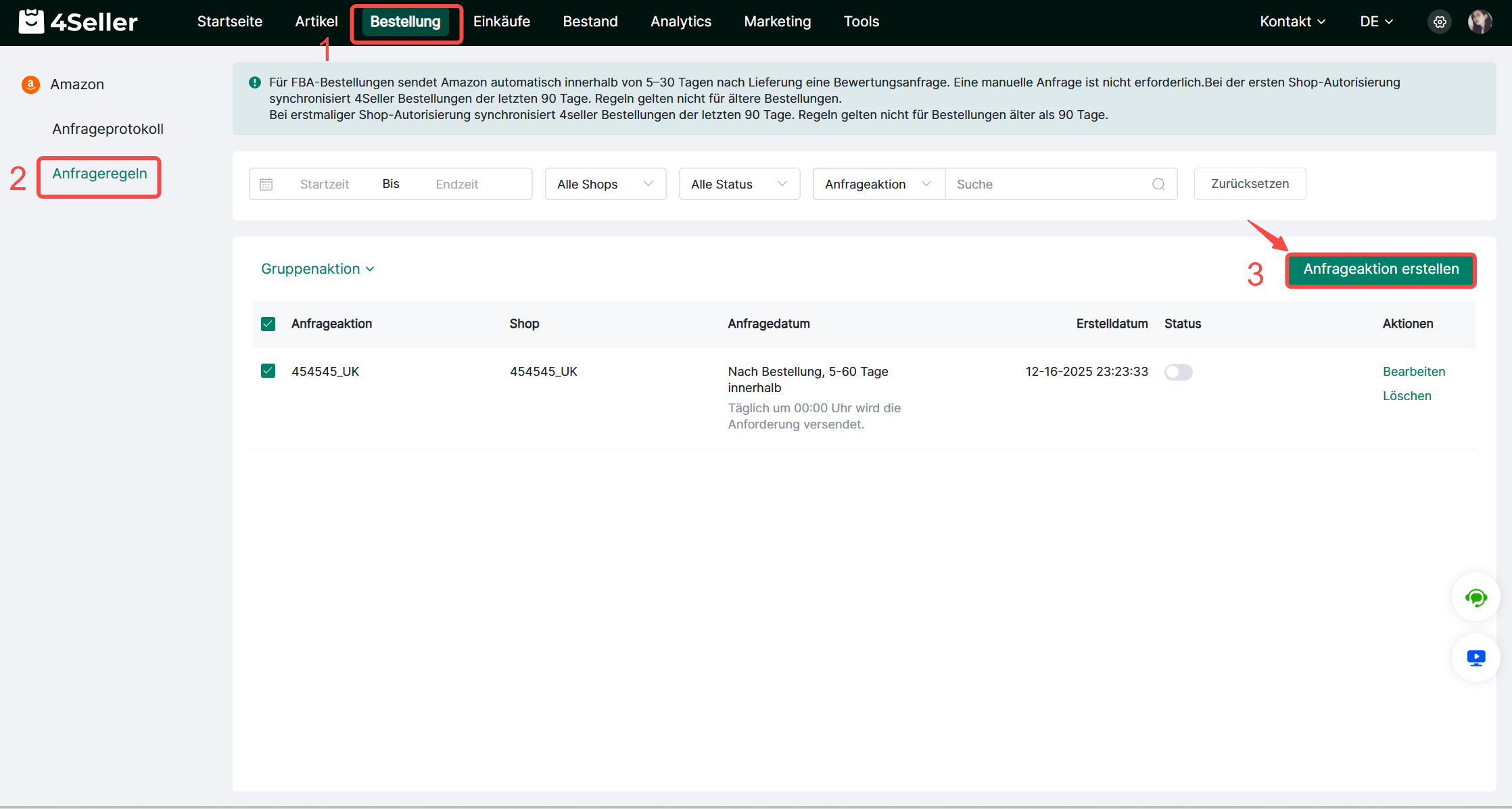Enable the 454545_UK status switch
The image size is (1512, 809).
tap(1178, 372)
